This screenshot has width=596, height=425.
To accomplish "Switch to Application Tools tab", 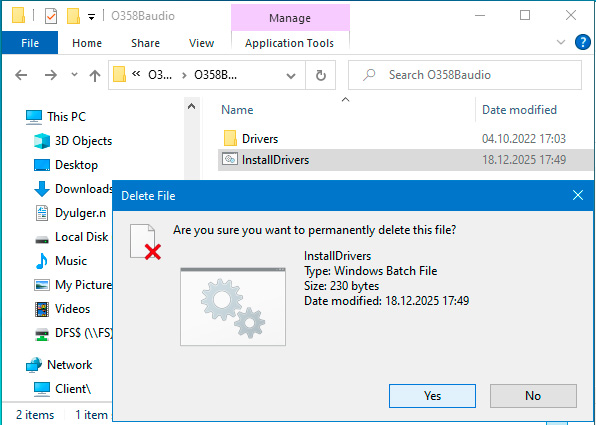I will click(x=289, y=43).
